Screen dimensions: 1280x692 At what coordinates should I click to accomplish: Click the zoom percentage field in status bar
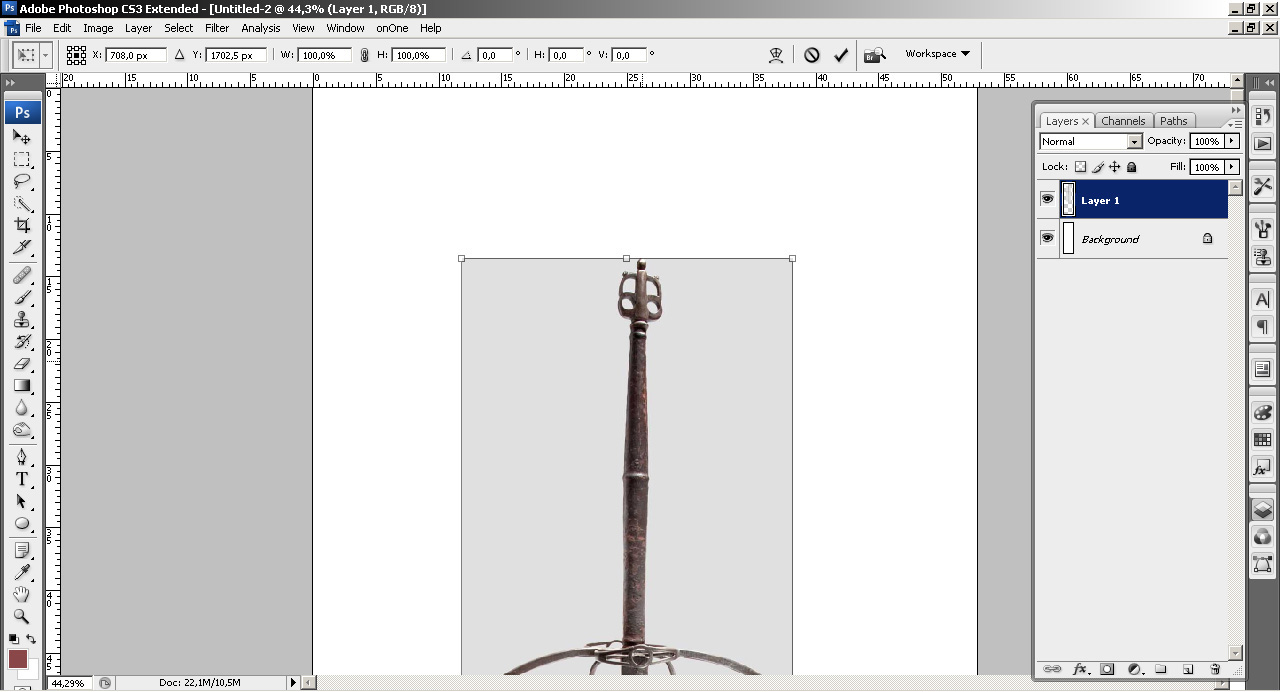click(x=68, y=683)
